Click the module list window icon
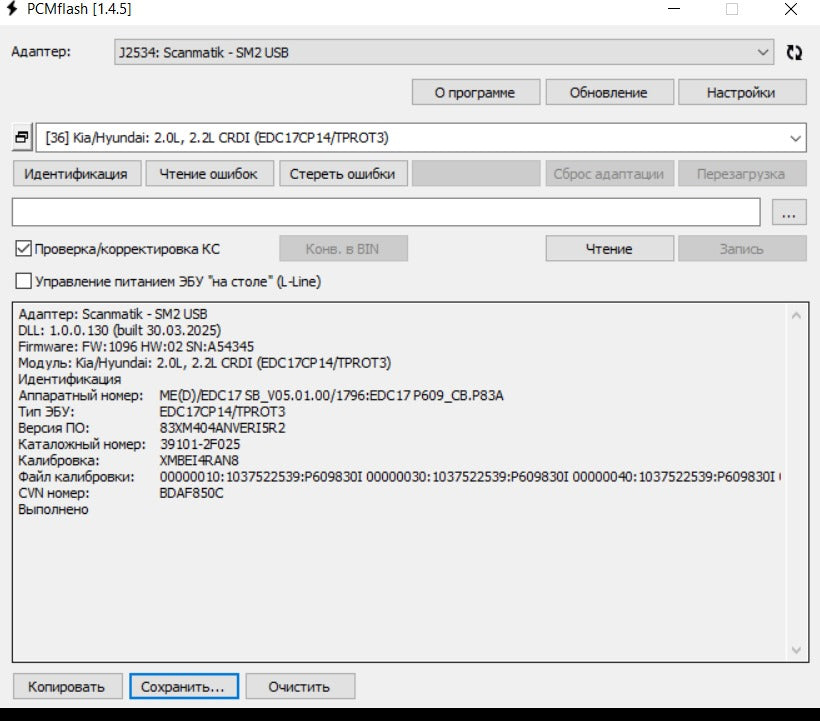This screenshot has height=721, width=820. pyautogui.click(x=22, y=137)
